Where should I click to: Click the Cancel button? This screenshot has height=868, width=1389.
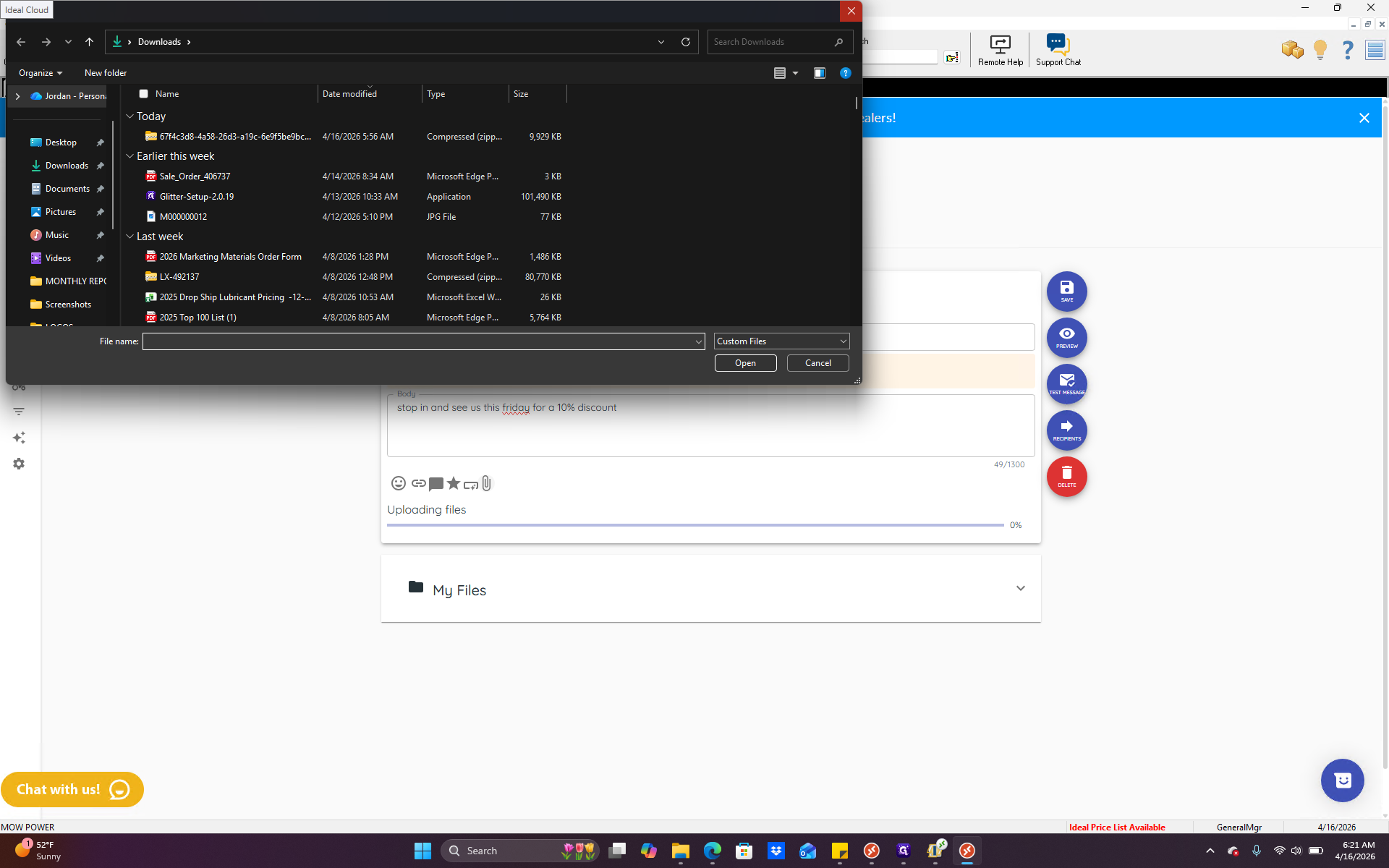pos(817,363)
